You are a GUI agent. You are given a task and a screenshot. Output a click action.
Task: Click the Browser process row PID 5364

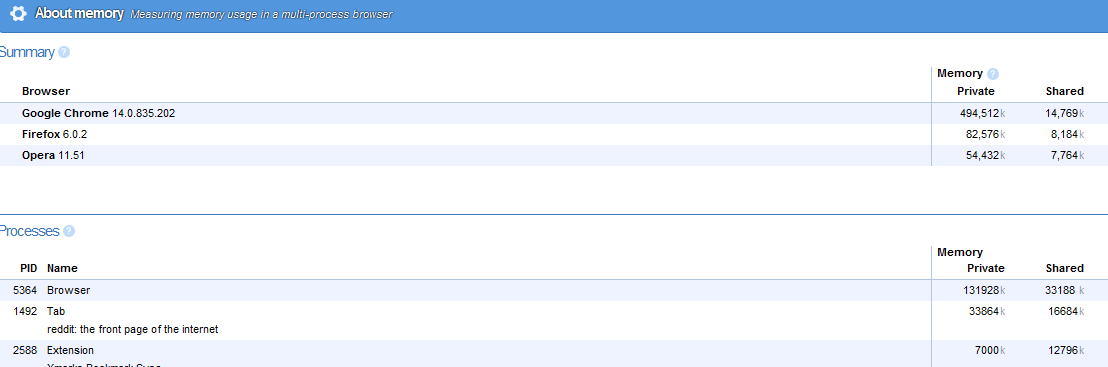click(x=554, y=290)
